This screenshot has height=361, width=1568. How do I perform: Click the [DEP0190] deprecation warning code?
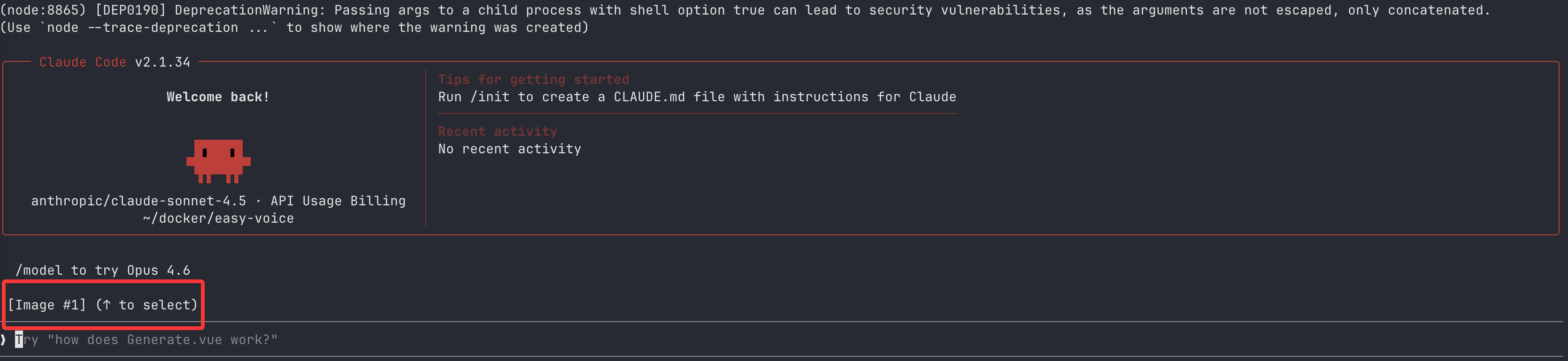click(x=130, y=10)
